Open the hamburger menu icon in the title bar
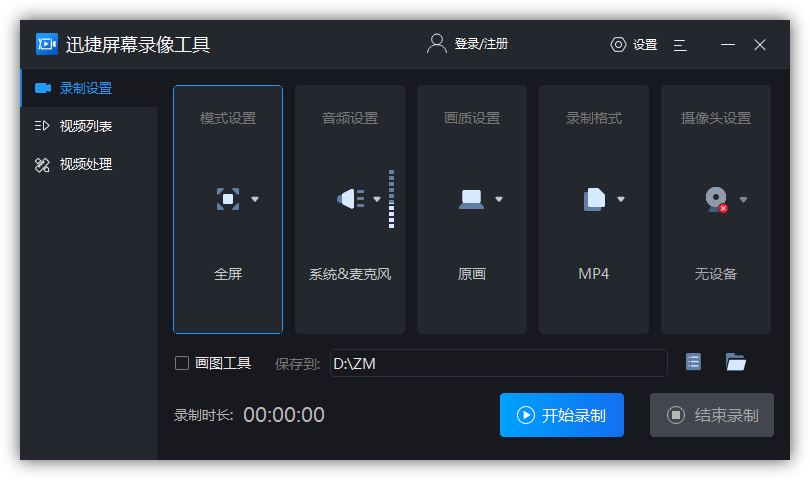Viewport: 810px width, 480px height. click(680, 45)
